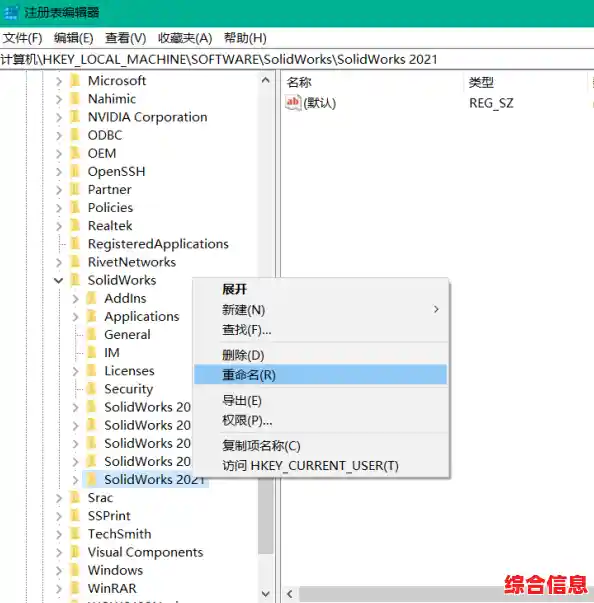Open the 编辑(E) menu
Screen dimensions: 594x603
click(x=73, y=38)
